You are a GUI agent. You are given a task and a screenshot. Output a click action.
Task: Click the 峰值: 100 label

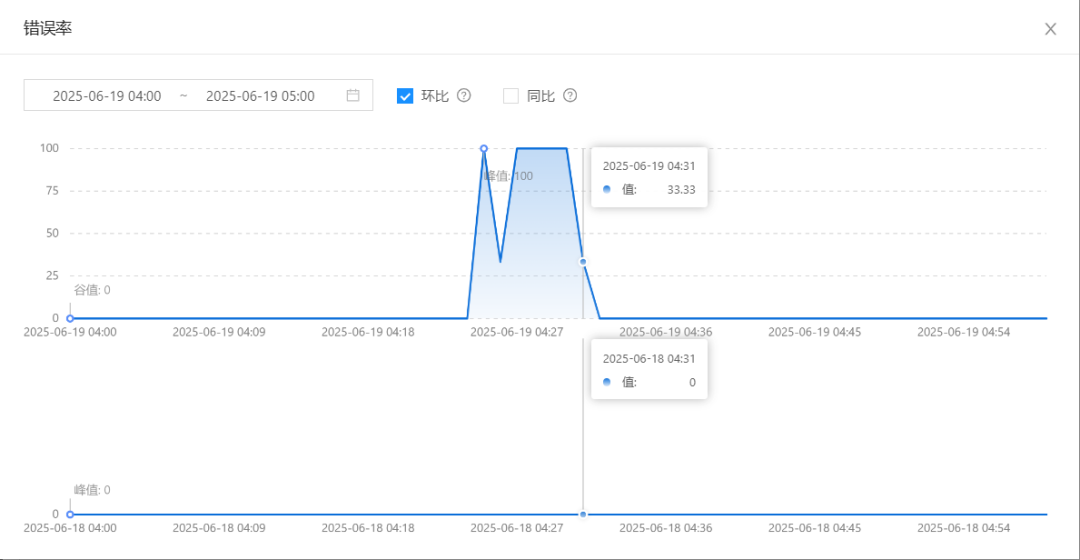pos(508,176)
